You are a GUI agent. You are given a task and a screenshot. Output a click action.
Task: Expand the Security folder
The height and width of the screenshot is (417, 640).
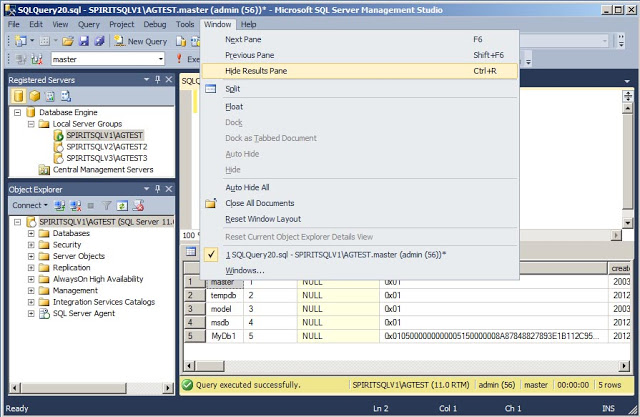pyautogui.click(x=31, y=245)
